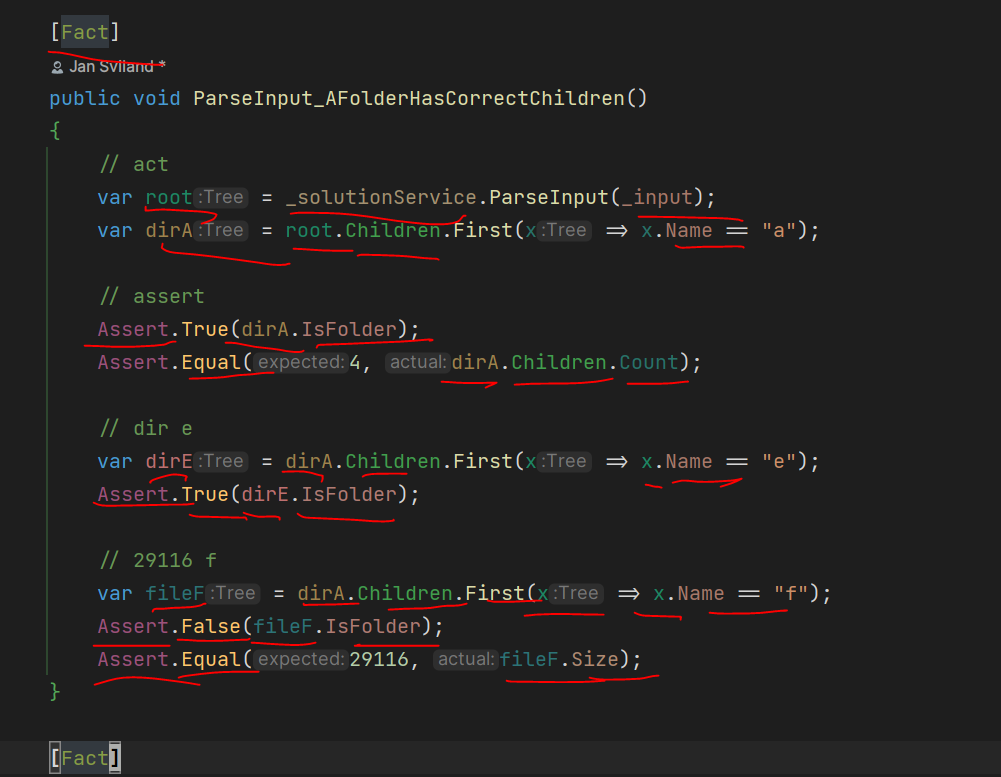Click the author avatar icon beside Jan Sviland
Image resolution: width=1001 pixels, height=777 pixels.
tap(57, 66)
